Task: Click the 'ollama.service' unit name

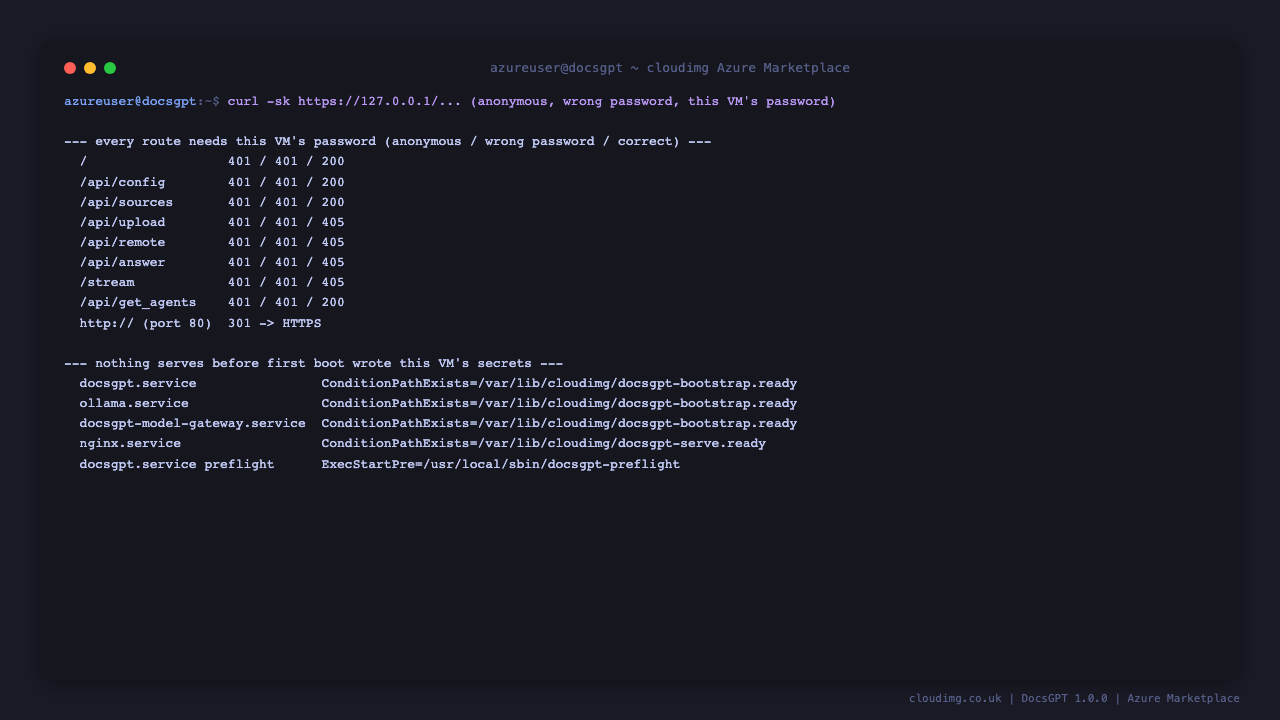Action: [134, 403]
